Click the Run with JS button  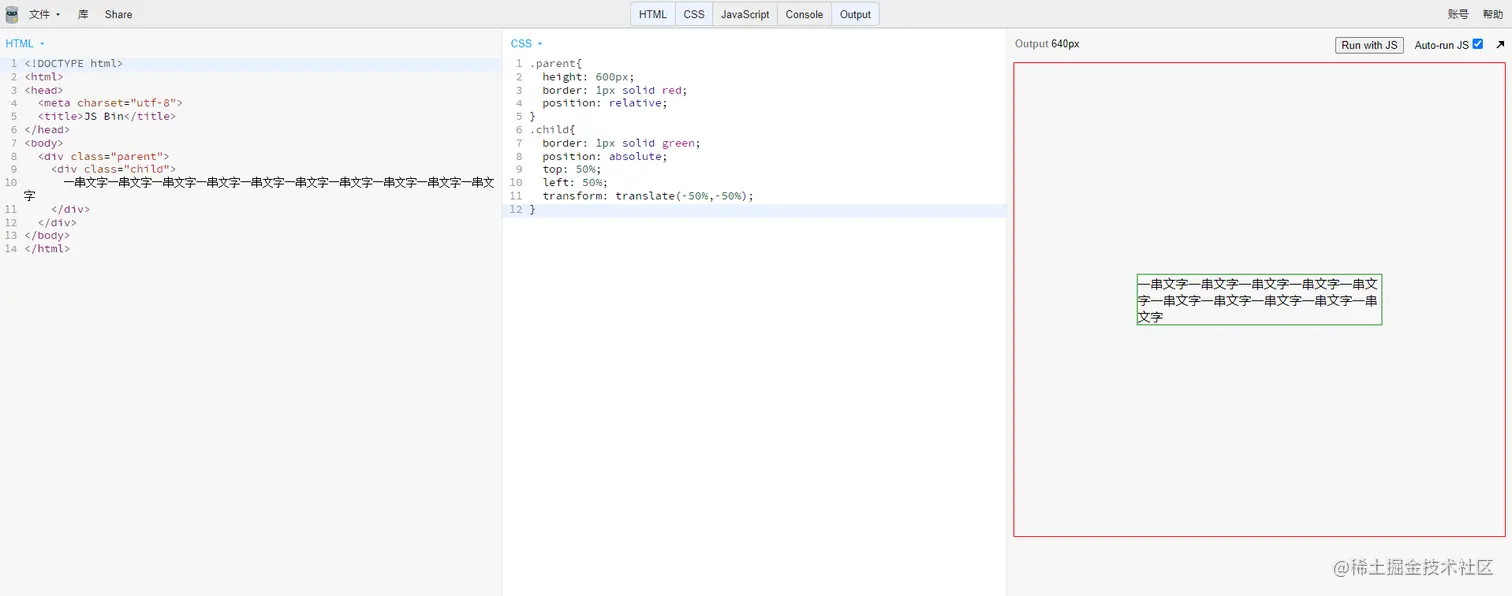pyautogui.click(x=1369, y=45)
